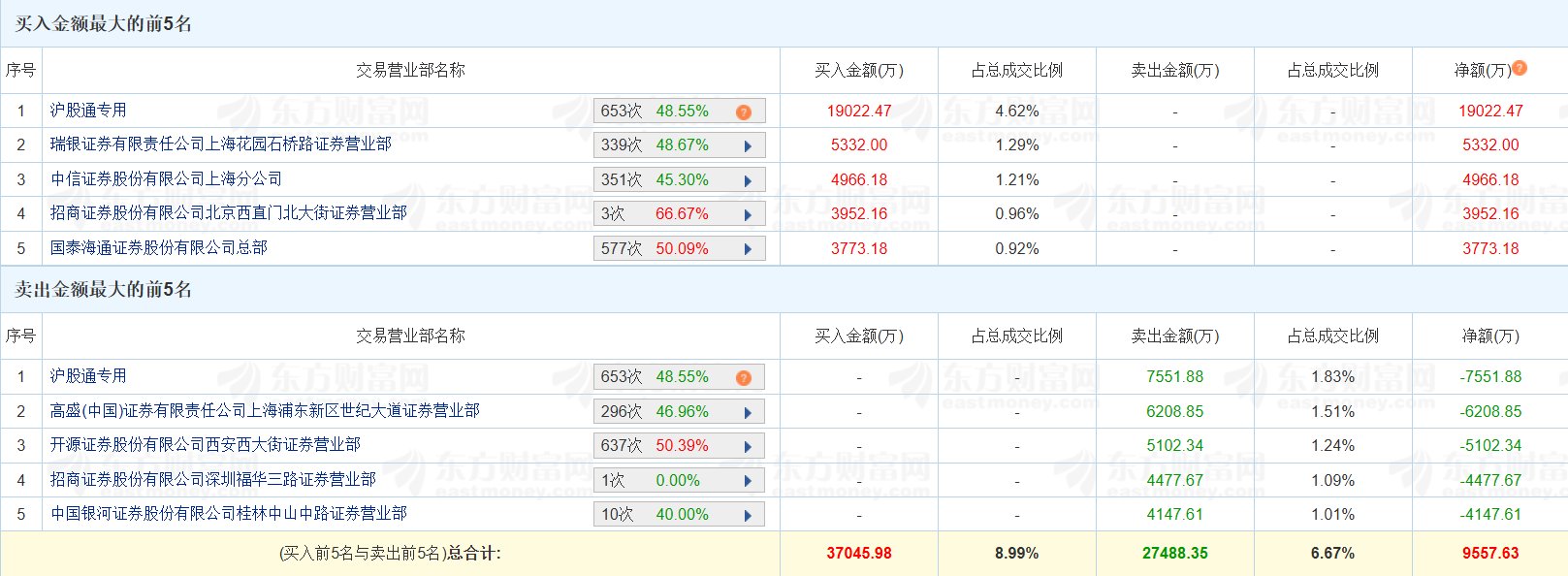Expand 招商证券北京西直门 3次 details arrow
The width and height of the screenshot is (1568, 576).
click(748, 215)
